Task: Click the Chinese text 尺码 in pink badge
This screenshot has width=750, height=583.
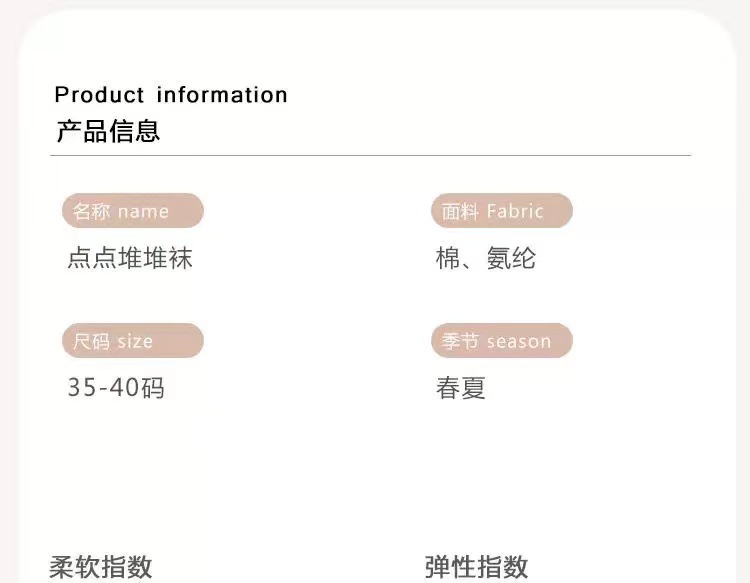Action: tap(92, 341)
